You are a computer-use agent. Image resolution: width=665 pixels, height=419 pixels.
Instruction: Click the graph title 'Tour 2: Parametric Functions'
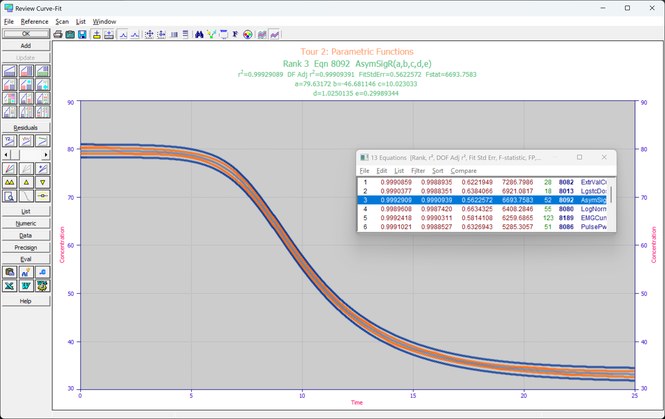pos(357,52)
